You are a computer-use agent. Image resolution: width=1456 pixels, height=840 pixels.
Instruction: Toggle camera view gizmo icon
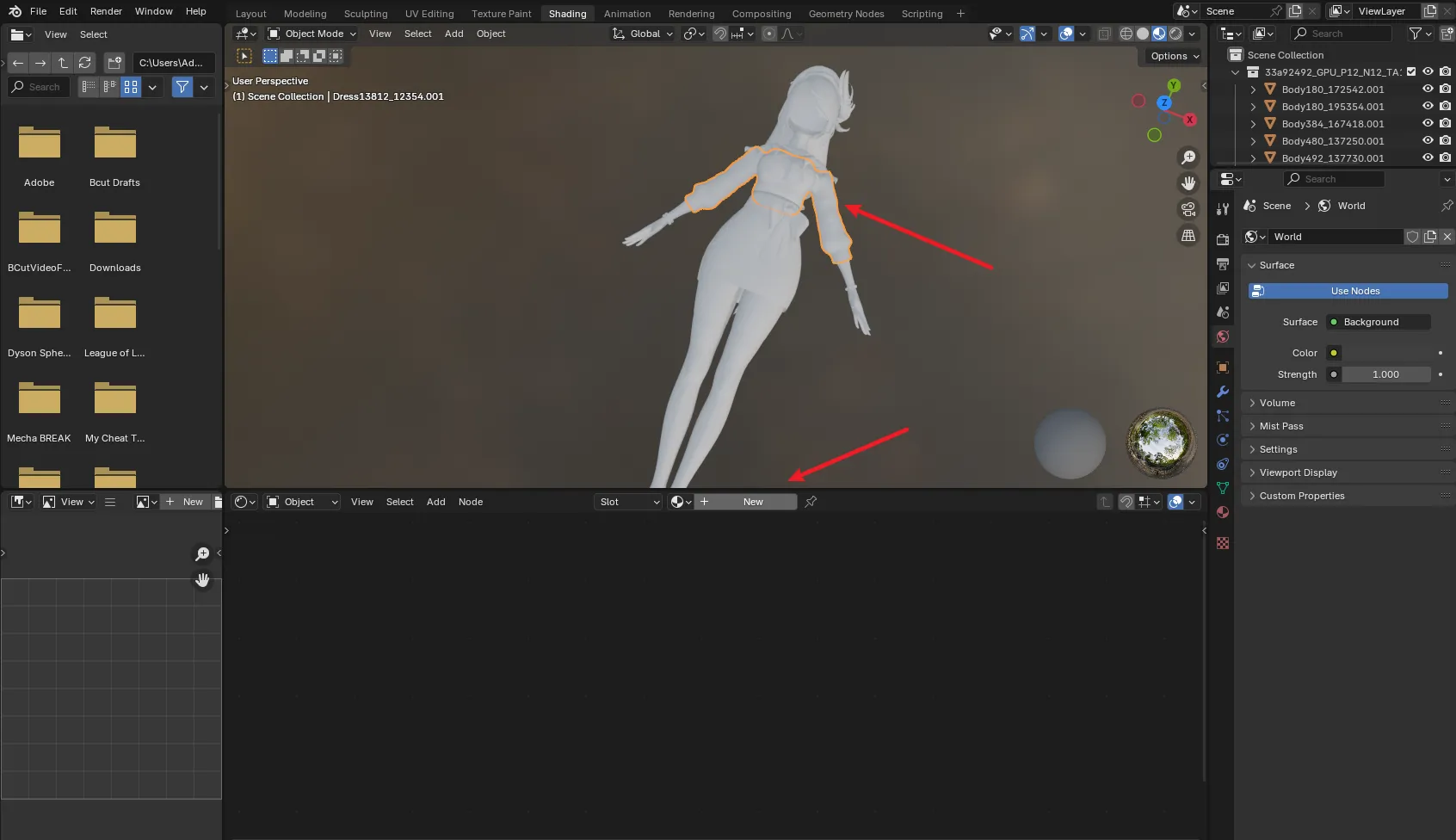click(1188, 209)
